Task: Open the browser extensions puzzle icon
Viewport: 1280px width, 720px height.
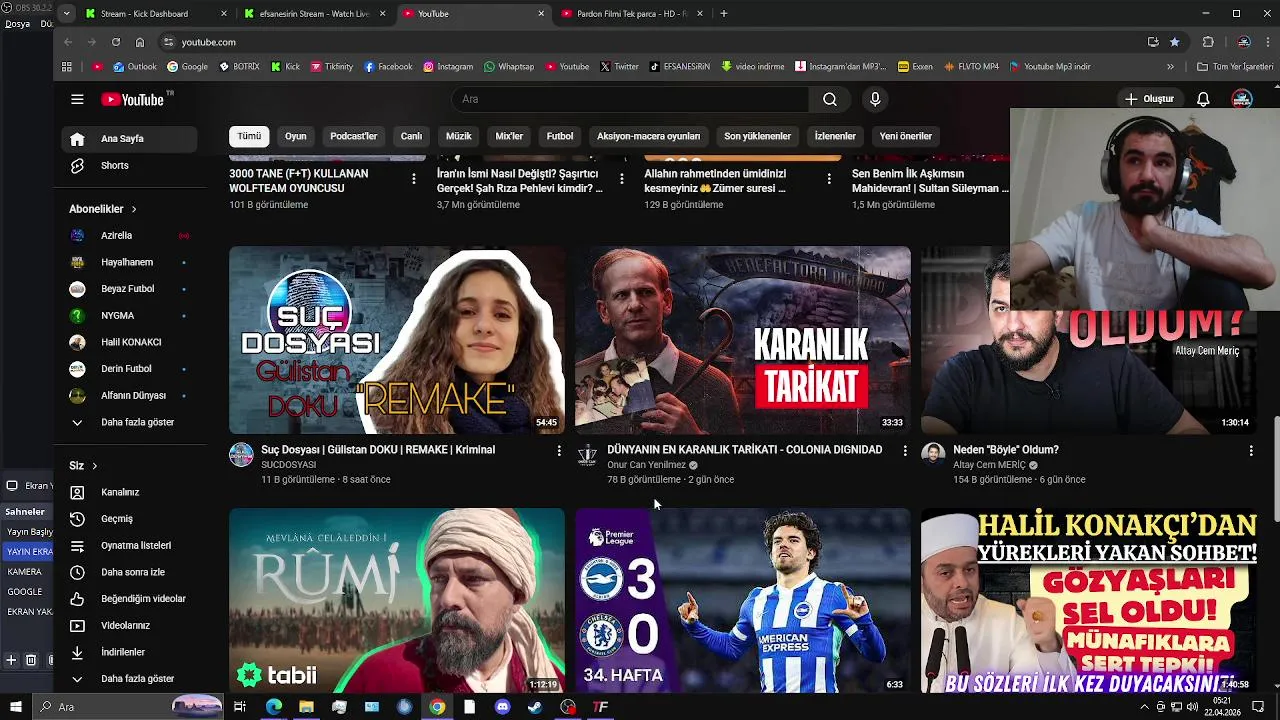Action: [1208, 42]
